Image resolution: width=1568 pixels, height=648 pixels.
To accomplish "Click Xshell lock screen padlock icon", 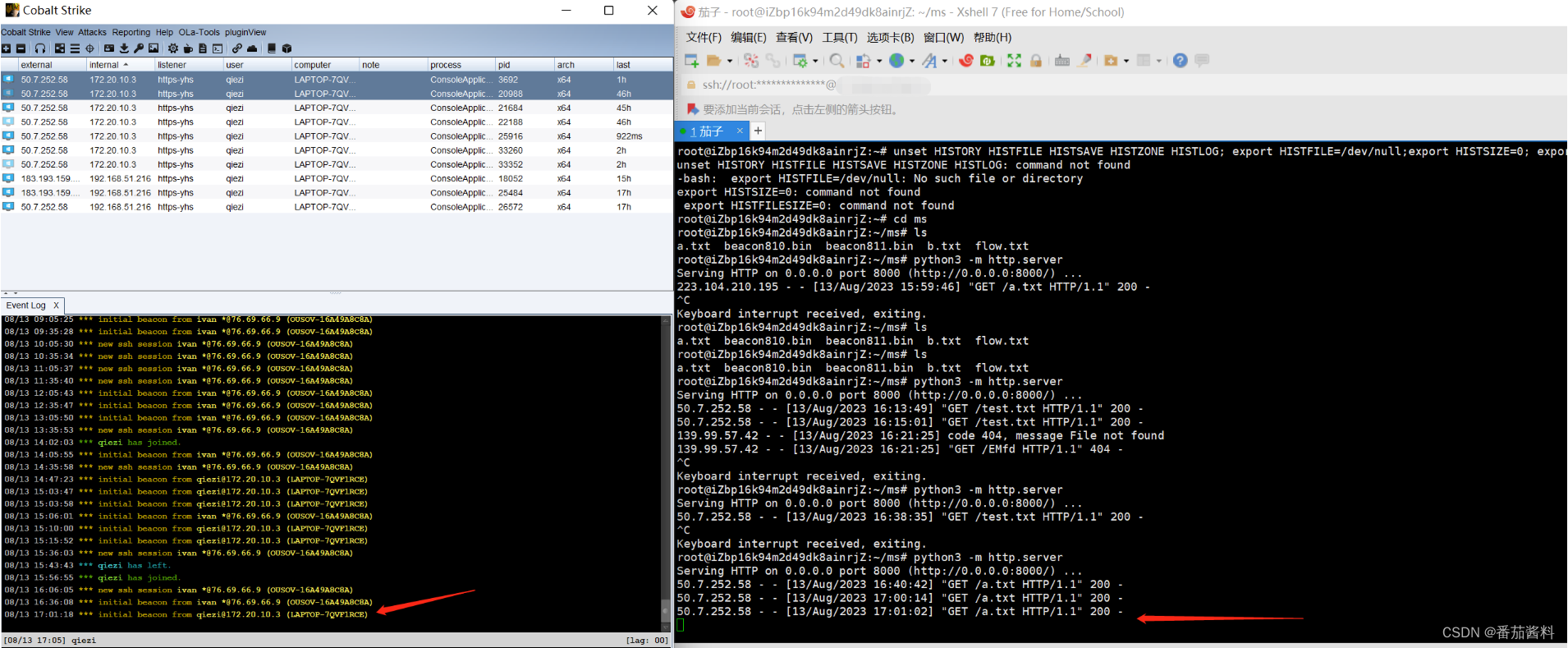I will coord(1036,61).
